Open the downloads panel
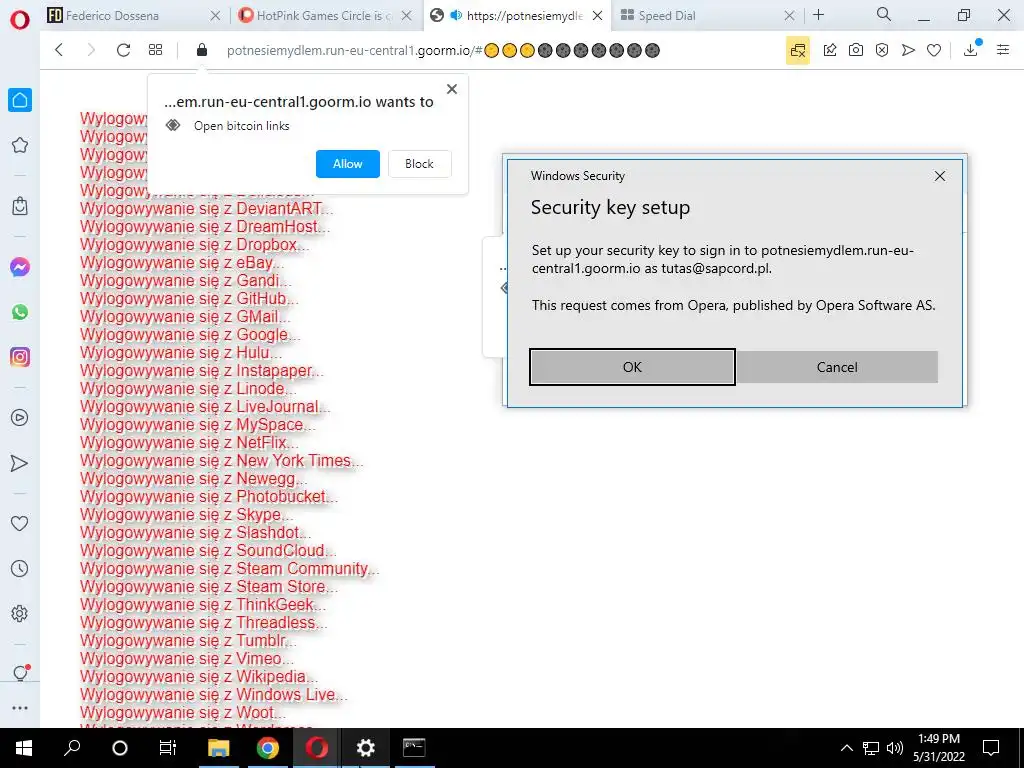This screenshot has height=768, width=1024. click(971, 49)
